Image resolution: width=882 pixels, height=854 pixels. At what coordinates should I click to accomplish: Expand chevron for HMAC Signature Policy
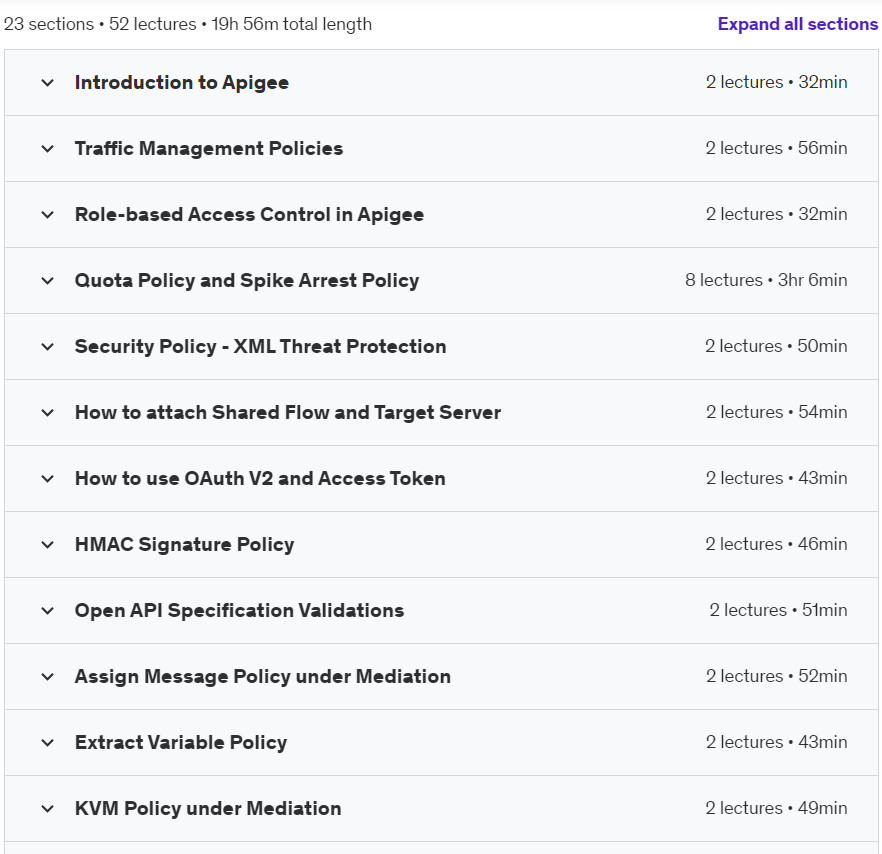48,545
